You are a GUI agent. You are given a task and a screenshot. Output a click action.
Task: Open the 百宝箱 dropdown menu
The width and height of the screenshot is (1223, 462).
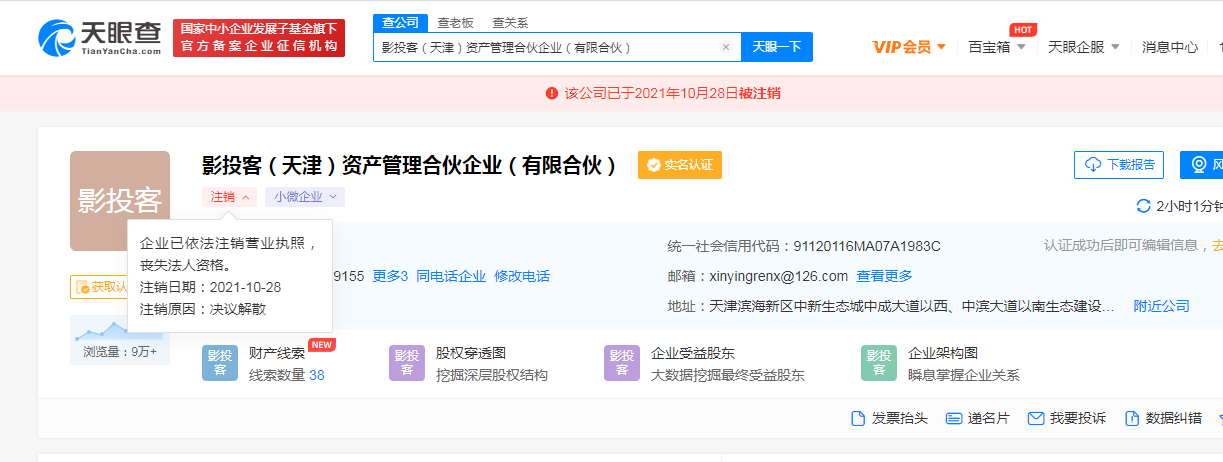coord(997,47)
